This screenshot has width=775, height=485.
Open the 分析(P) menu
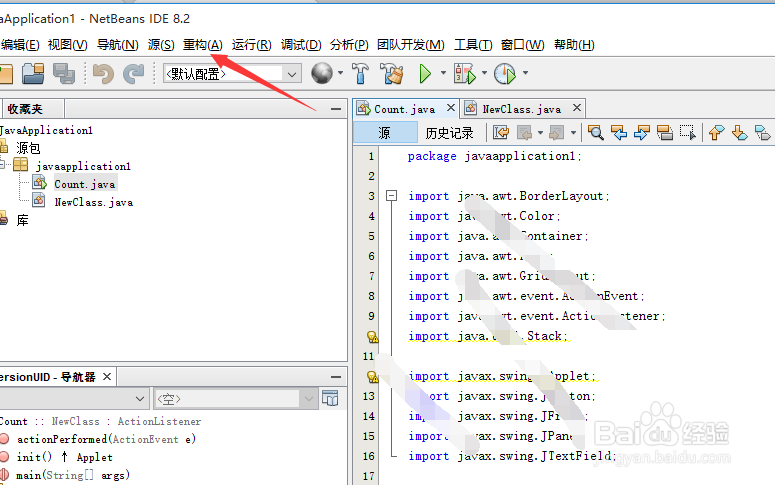[349, 45]
